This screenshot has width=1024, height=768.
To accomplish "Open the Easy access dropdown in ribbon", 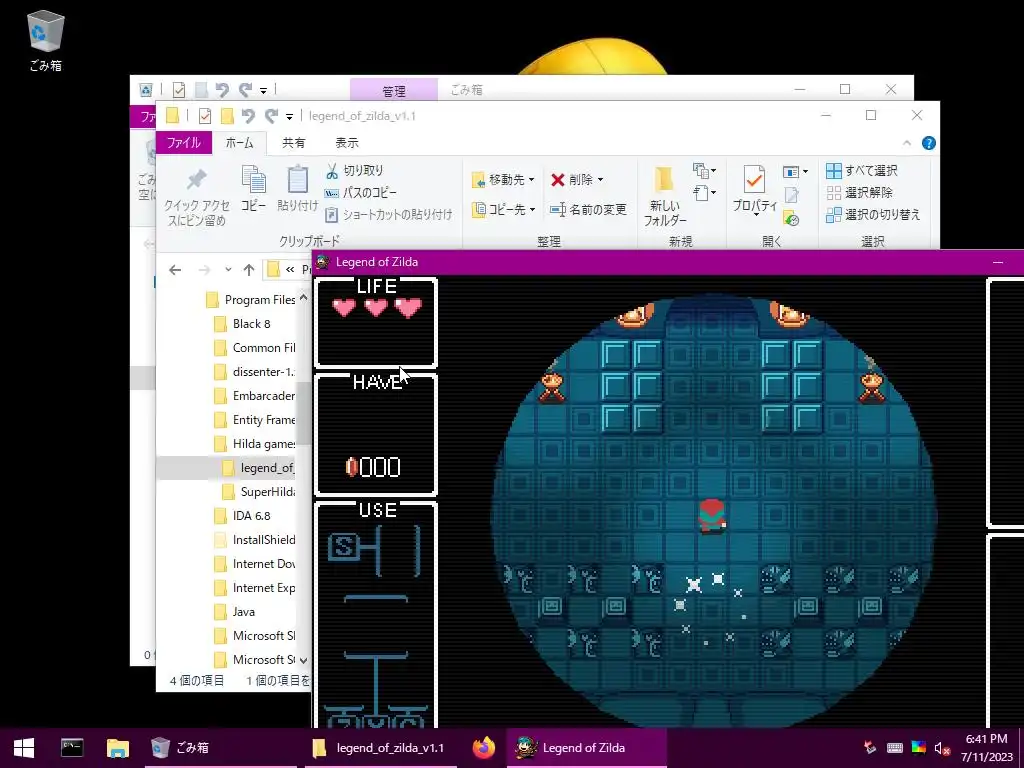I will pos(705,193).
